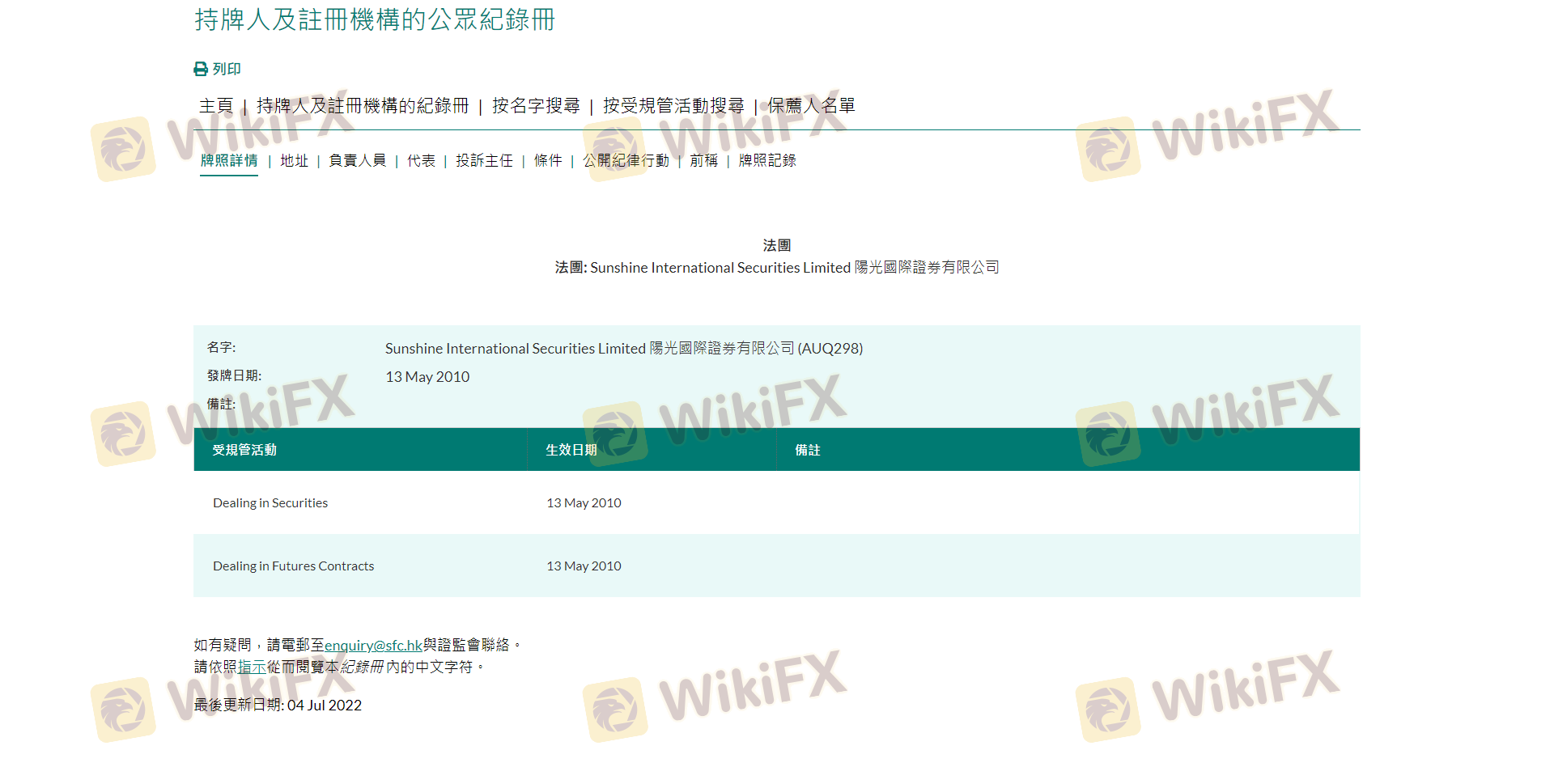Follow the 指示 instructions link
This screenshot has width=1554, height=784.
(252, 667)
